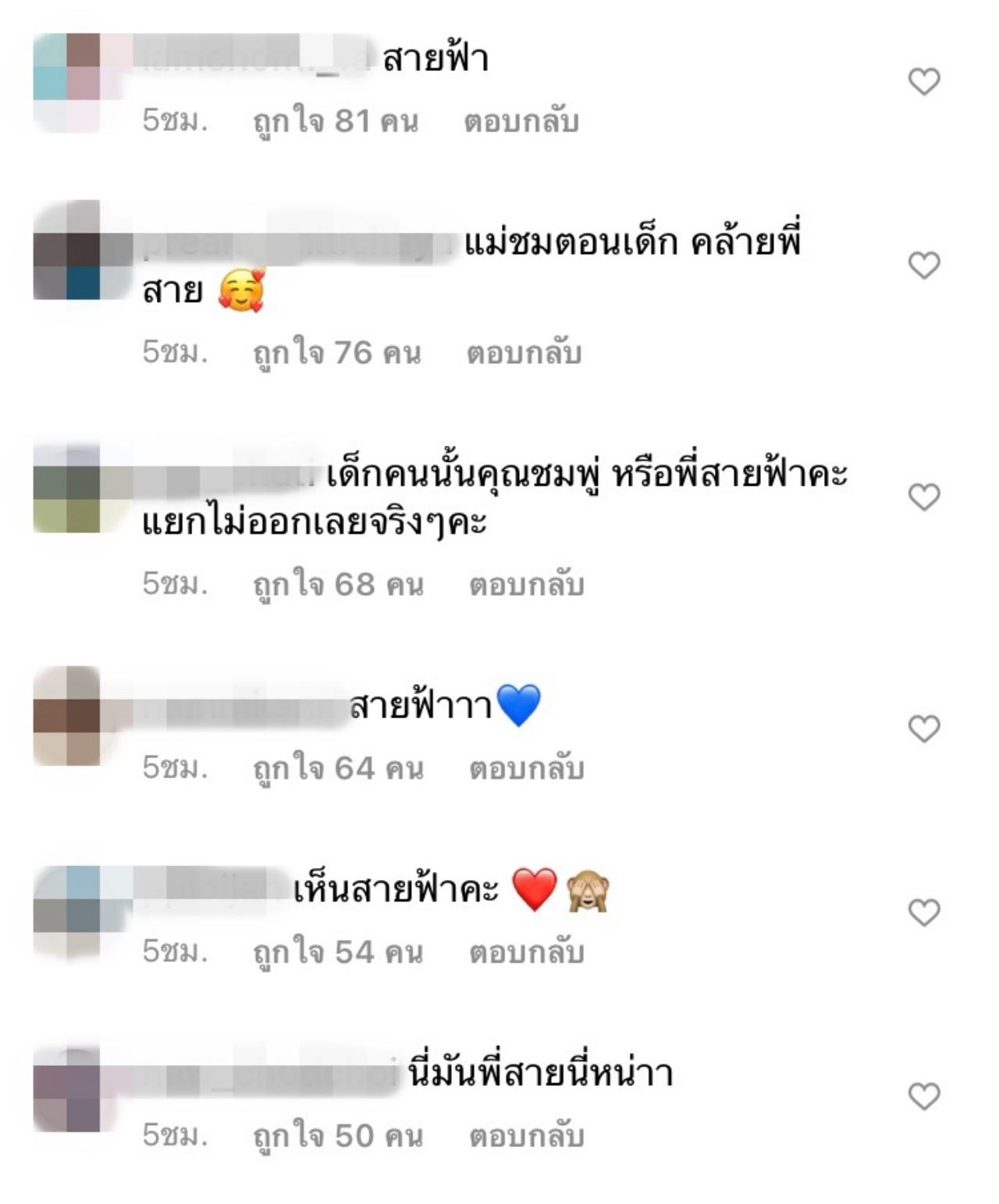View who liked: ถูกใจ 68 คน

click(x=339, y=586)
